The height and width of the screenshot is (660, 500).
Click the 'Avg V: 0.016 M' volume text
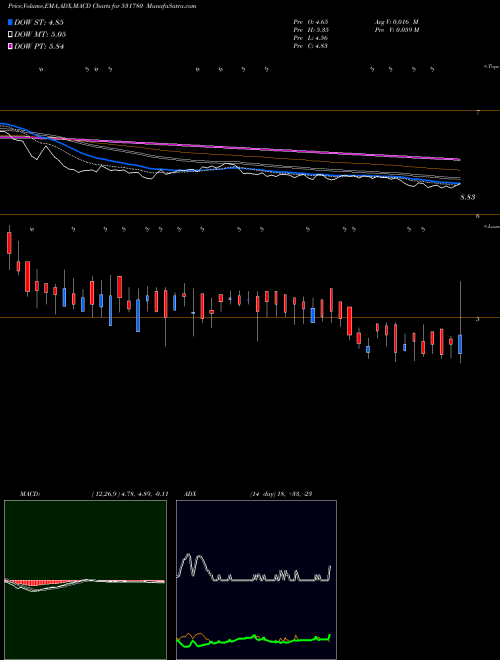(396, 21)
